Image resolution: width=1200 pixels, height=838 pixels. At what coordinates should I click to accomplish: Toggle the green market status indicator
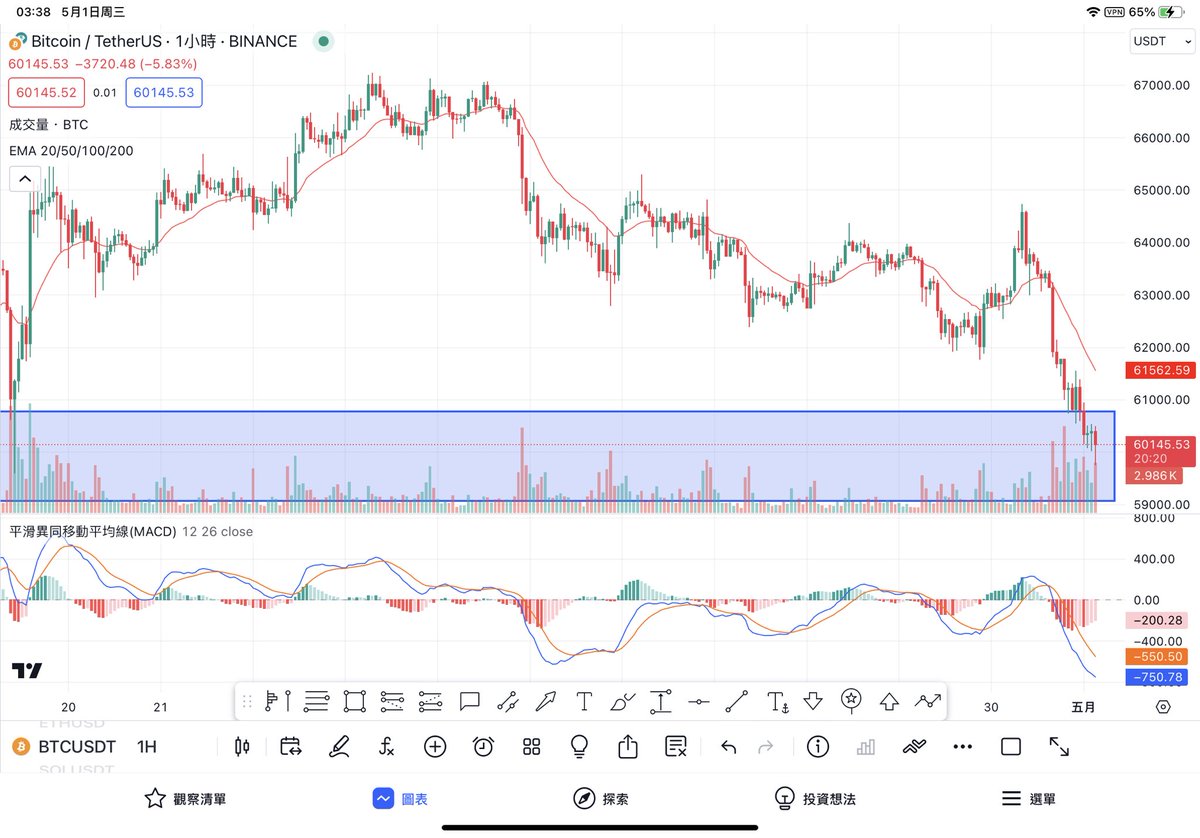(323, 42)
